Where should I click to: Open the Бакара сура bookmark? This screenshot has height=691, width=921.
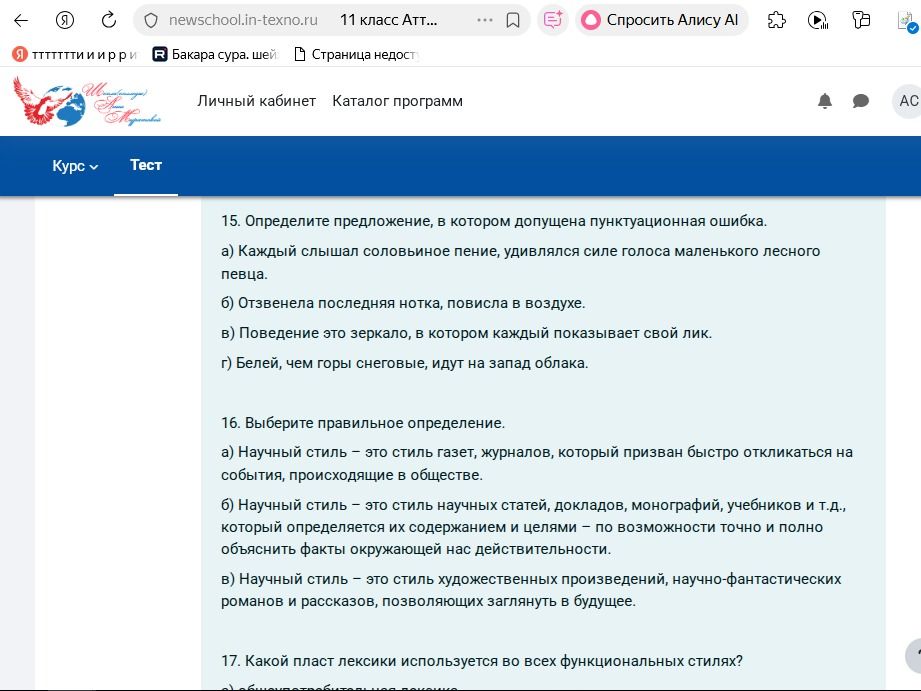[214, 55]
